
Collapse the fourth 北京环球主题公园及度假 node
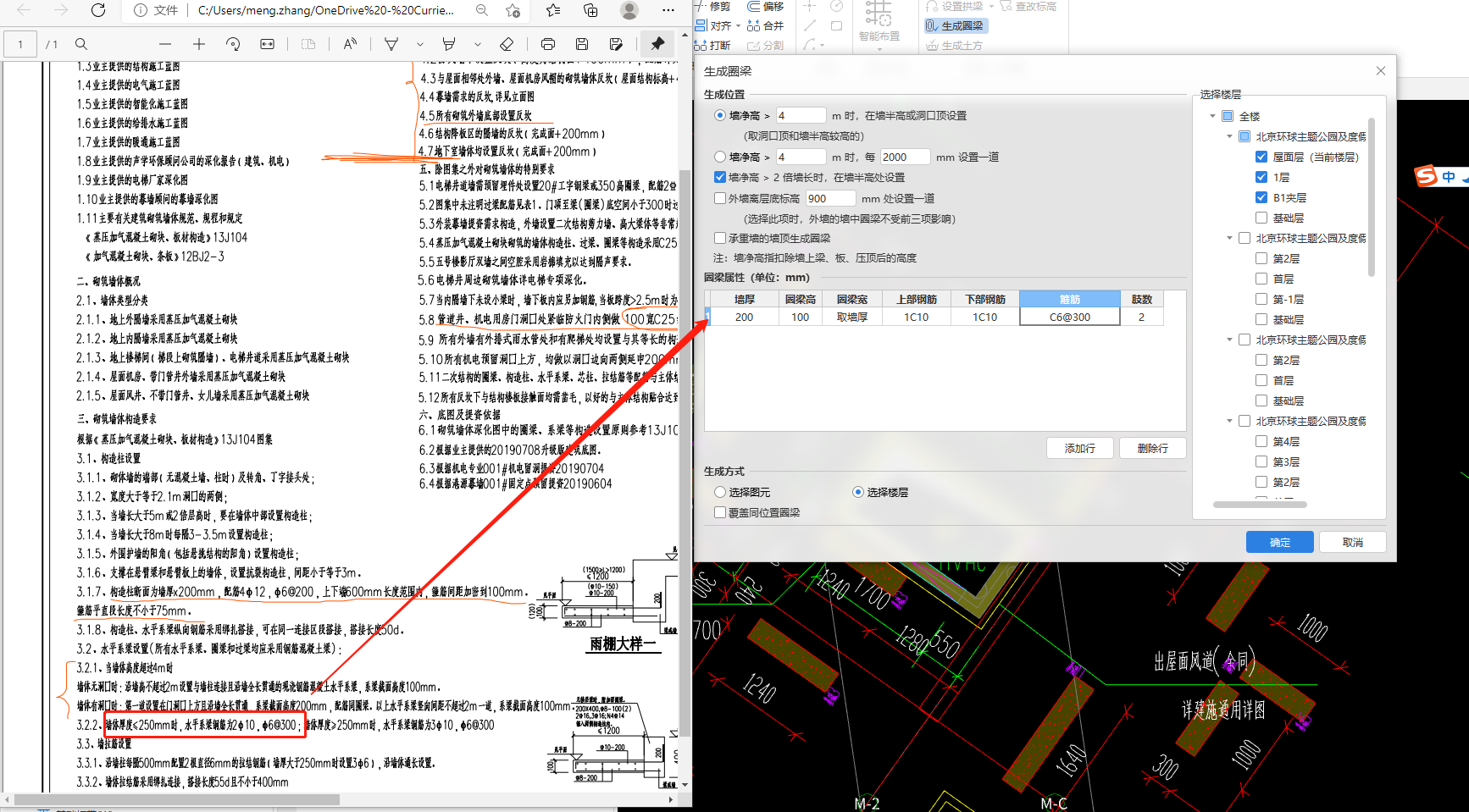point(1229,421)
